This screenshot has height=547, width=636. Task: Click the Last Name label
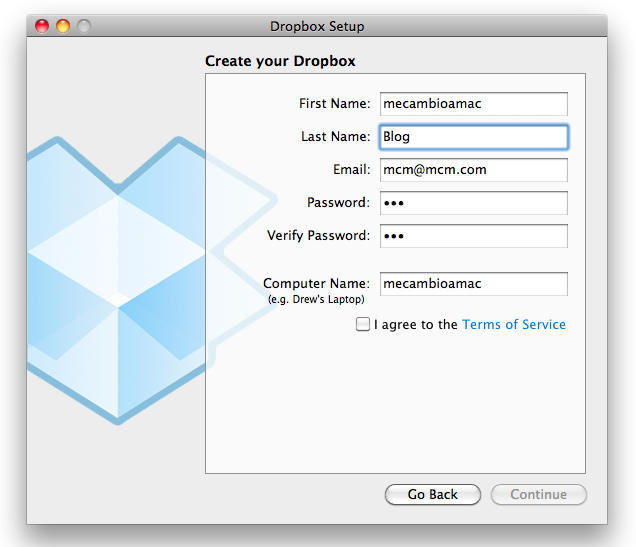[x=335, y=137]
